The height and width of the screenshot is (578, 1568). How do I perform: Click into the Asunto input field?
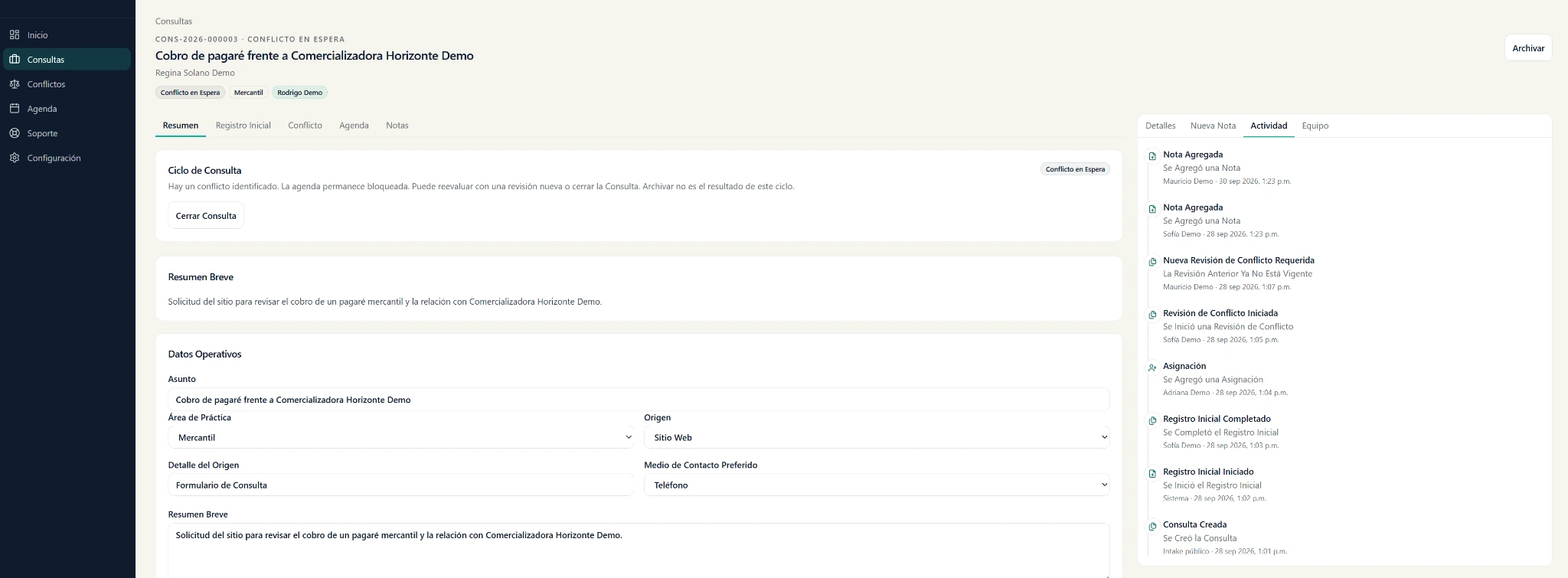639,400
